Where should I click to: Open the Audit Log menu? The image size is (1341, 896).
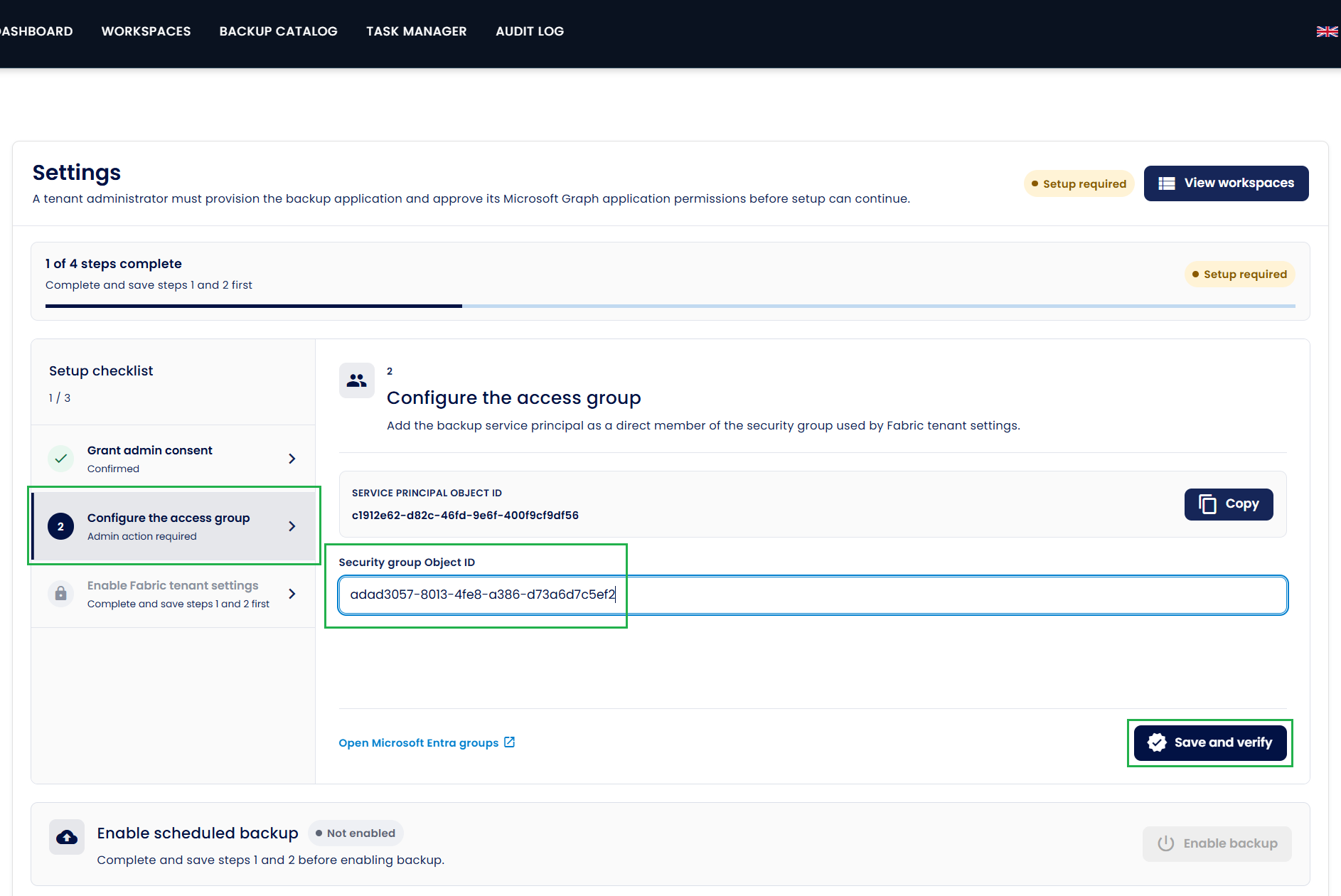[x=530, y=31]
